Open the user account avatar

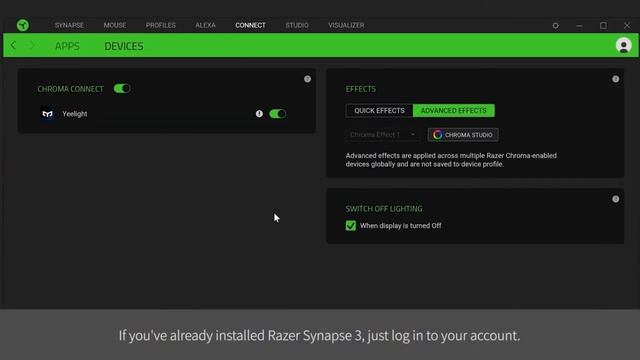tap(623, 45)
